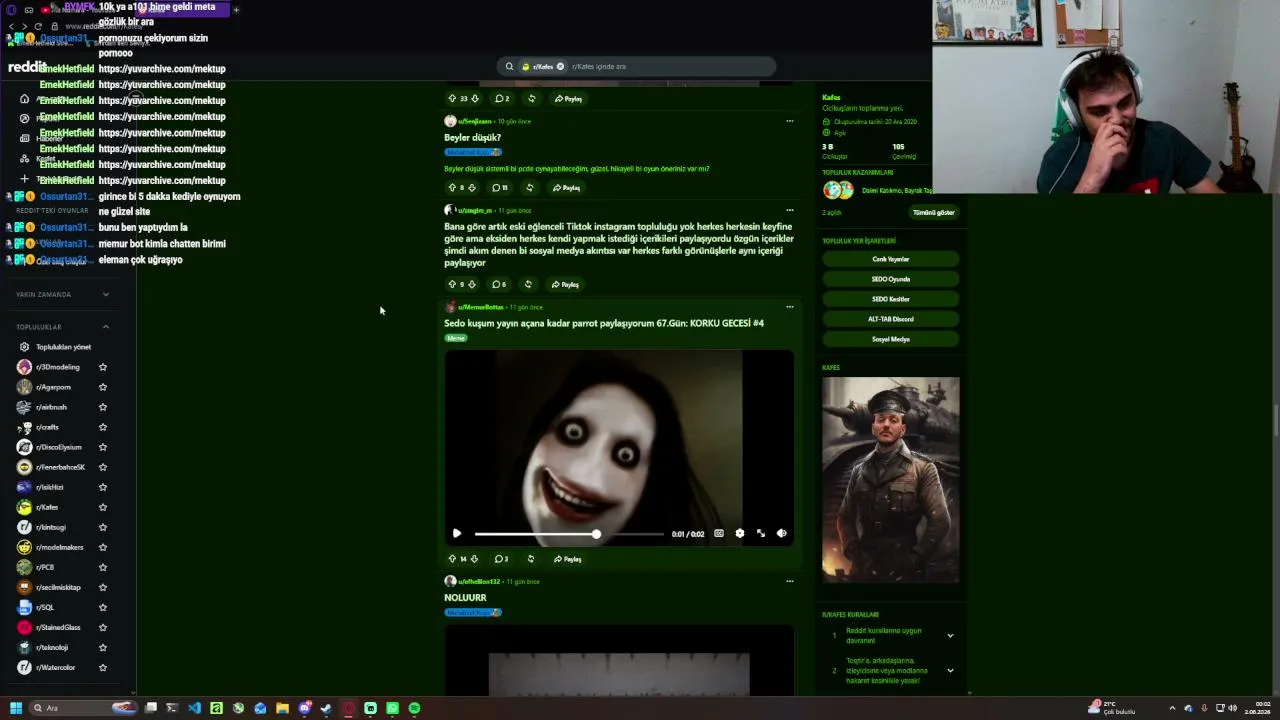The height and width of the screenshot is (720, 1280).
Task: Share the "Beyler düşük?" post
Action: 566,188
